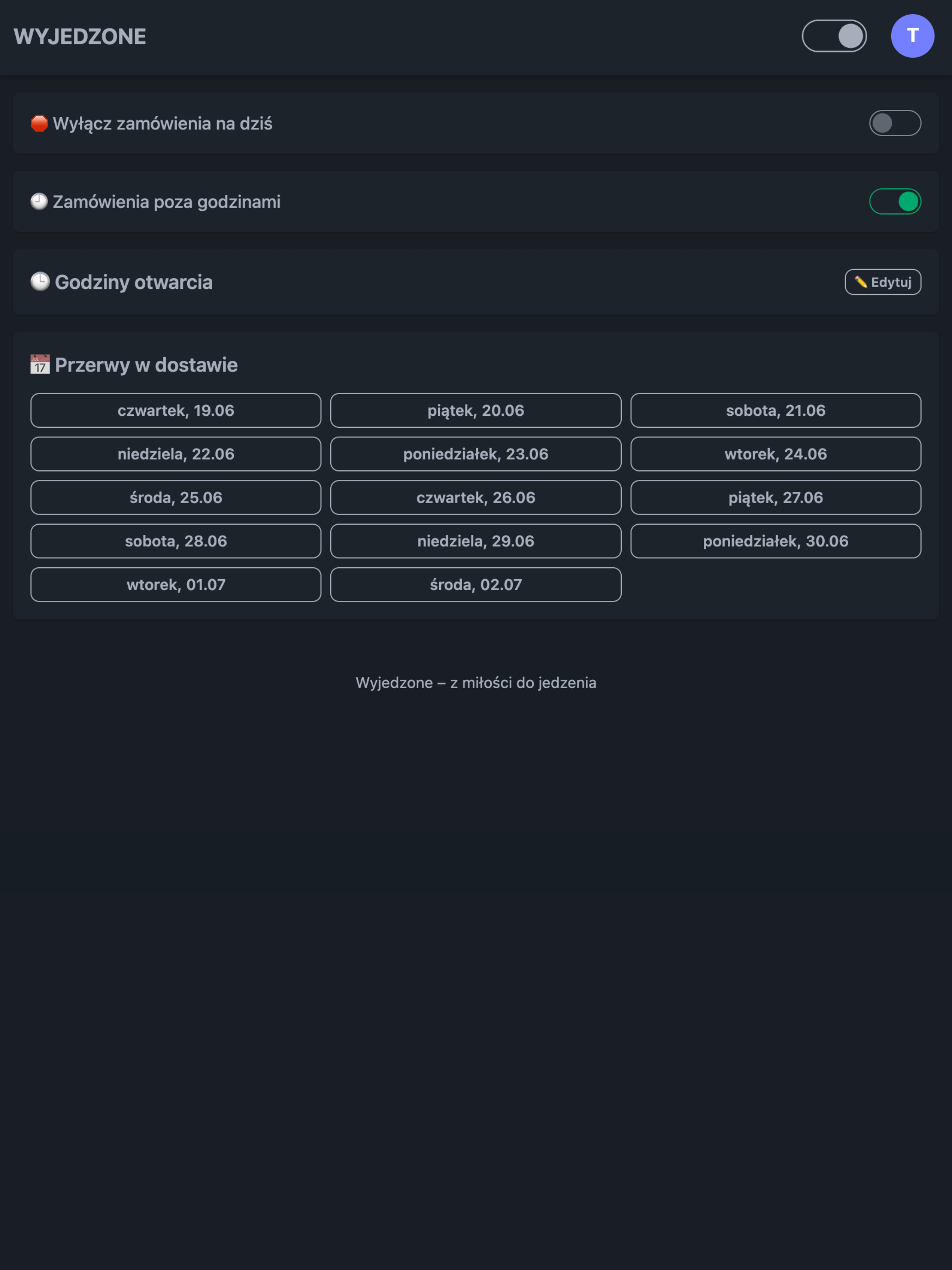Toggle the theme switch in header

(834, 36)
